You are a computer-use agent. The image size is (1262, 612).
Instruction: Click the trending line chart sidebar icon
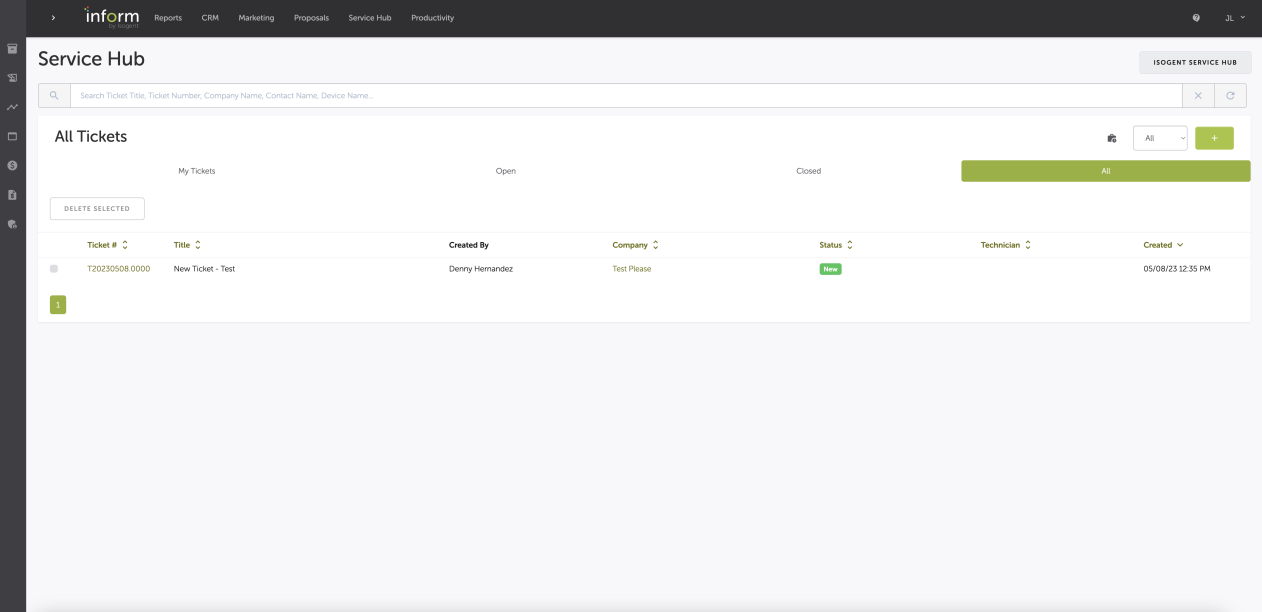coord(12,107)
